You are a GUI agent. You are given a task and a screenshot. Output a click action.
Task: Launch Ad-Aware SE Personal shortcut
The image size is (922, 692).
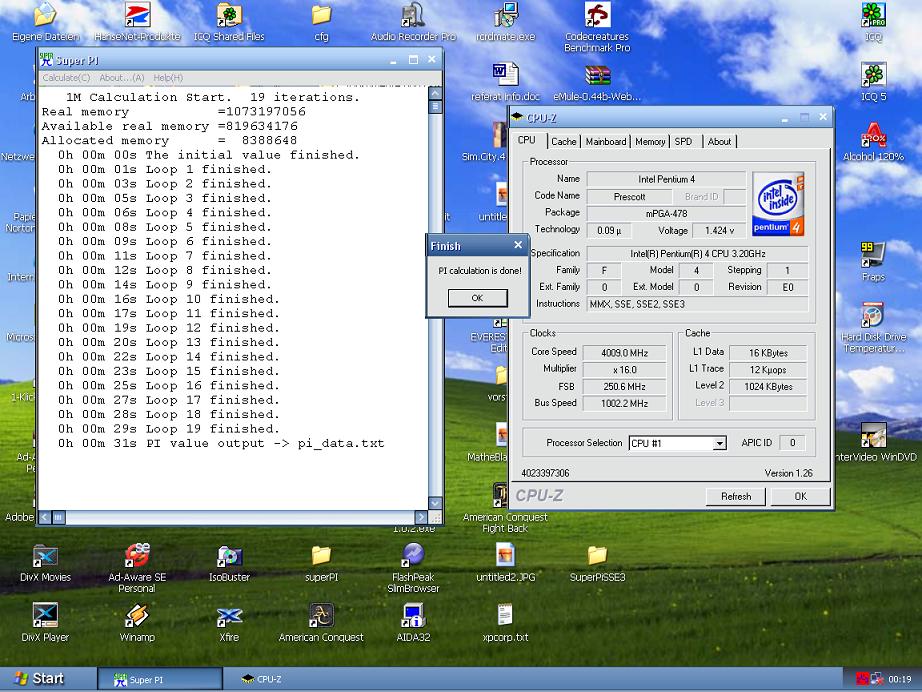137,567
